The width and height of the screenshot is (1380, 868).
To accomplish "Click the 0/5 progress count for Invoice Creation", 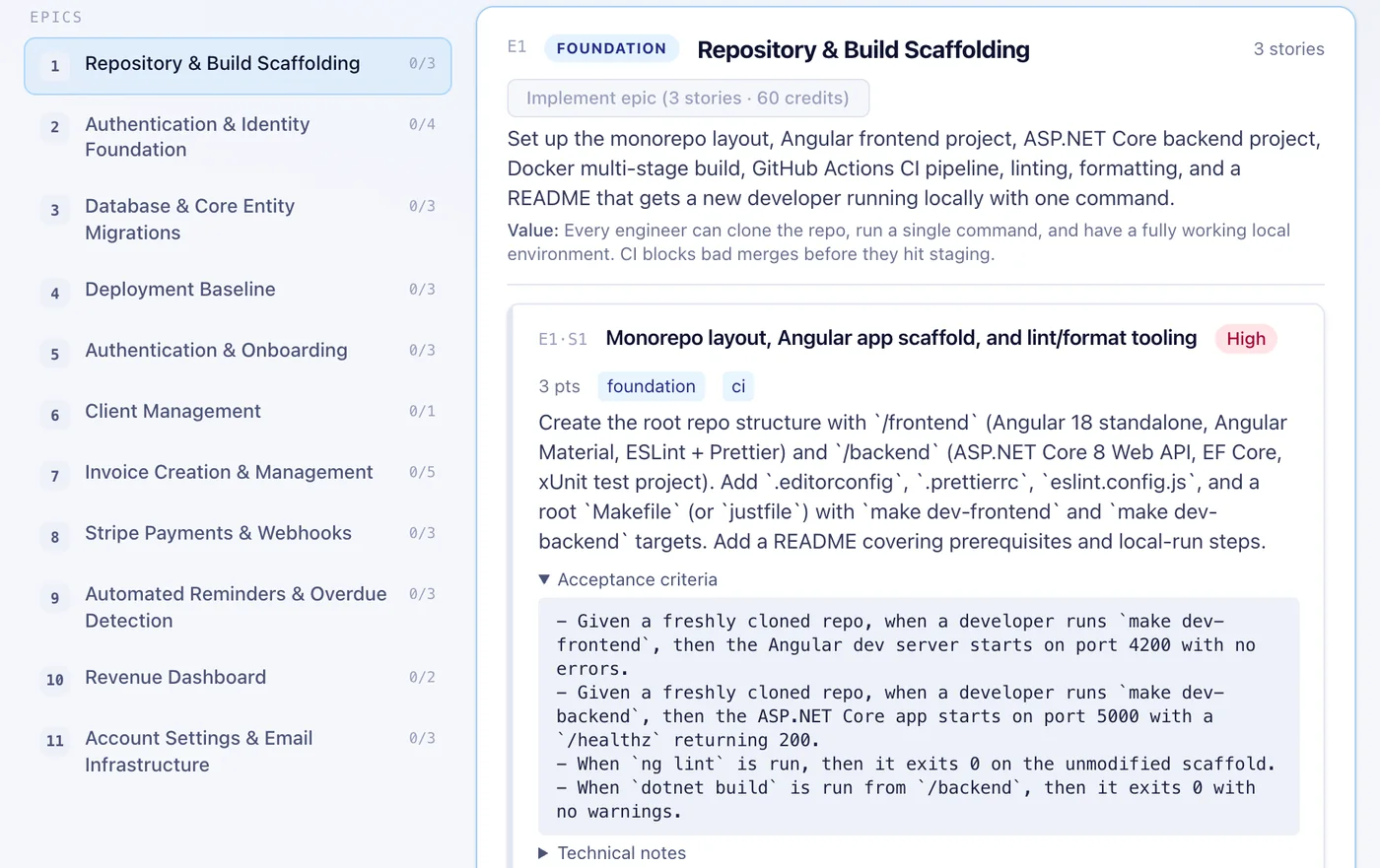I will (x=422, y=472).
